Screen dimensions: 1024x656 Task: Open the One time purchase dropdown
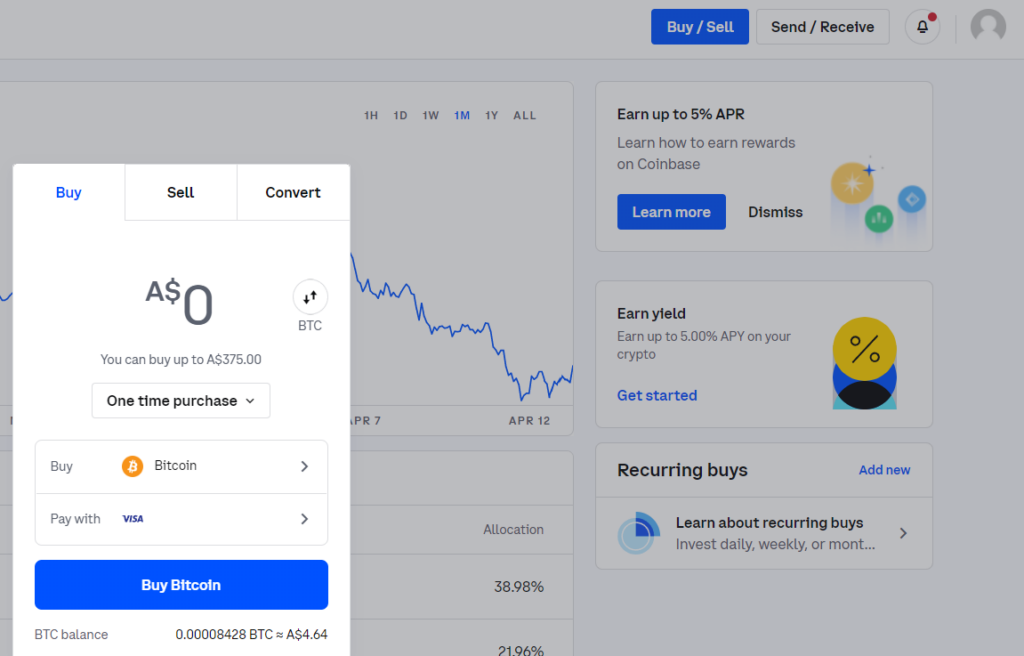pyautogui.click(x=180, y=400)
